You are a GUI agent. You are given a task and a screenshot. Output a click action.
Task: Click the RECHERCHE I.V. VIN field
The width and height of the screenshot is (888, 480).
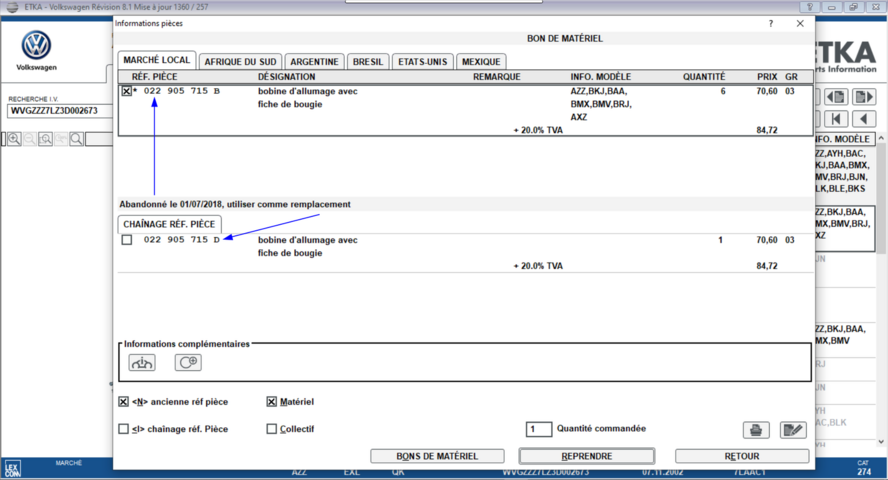[60, 111]
